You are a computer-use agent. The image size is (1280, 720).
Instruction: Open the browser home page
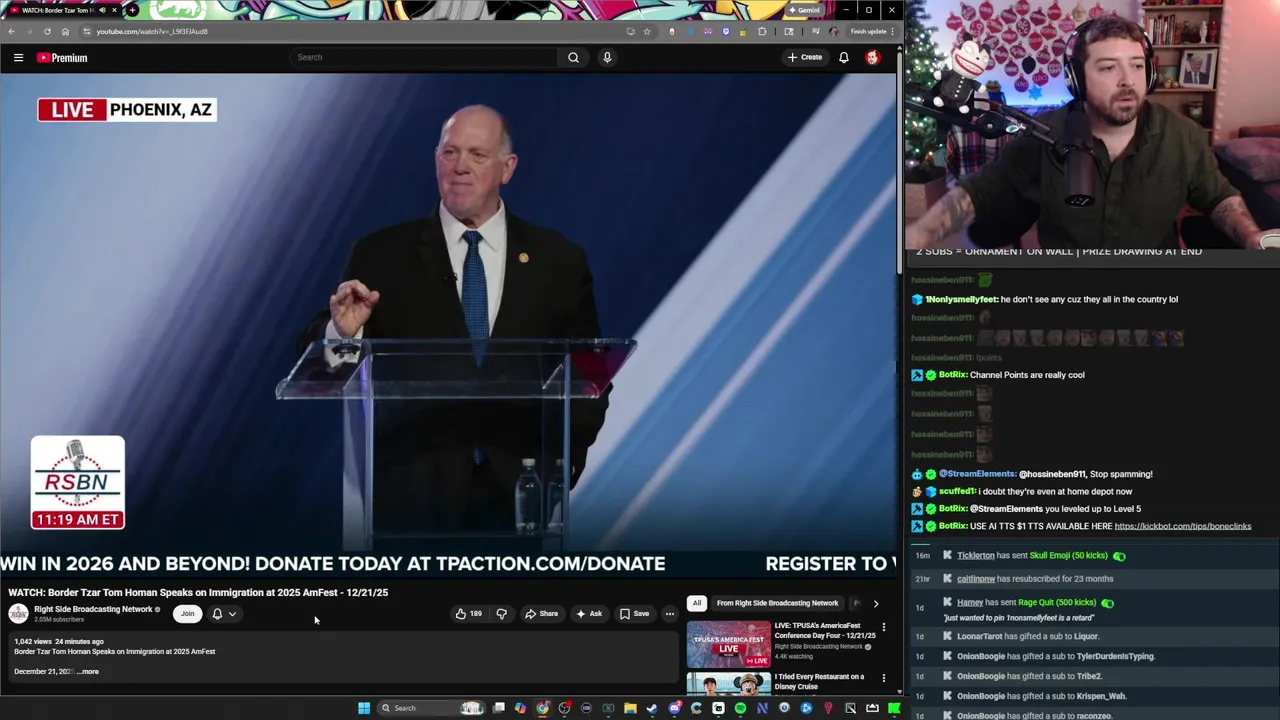tap(66, 31)
